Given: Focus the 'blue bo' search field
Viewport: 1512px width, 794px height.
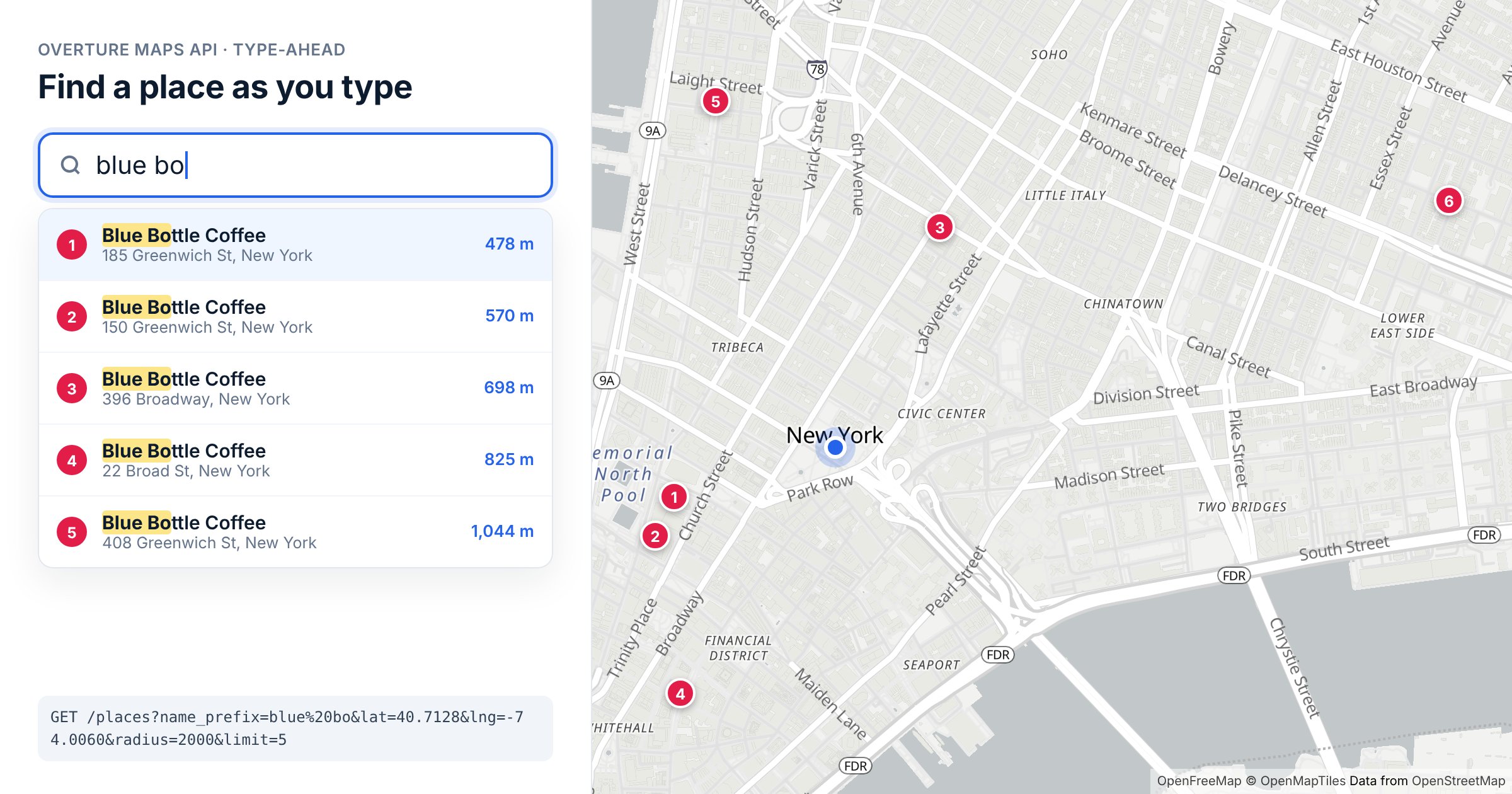Looking at the screenshot, I should click(295, 165).
